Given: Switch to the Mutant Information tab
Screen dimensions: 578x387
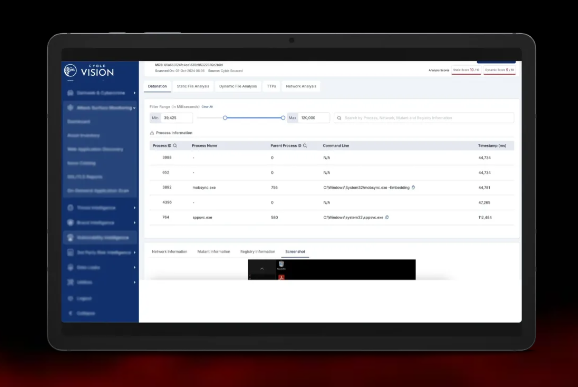Looking at the screenshot, I should click(213, 251).
